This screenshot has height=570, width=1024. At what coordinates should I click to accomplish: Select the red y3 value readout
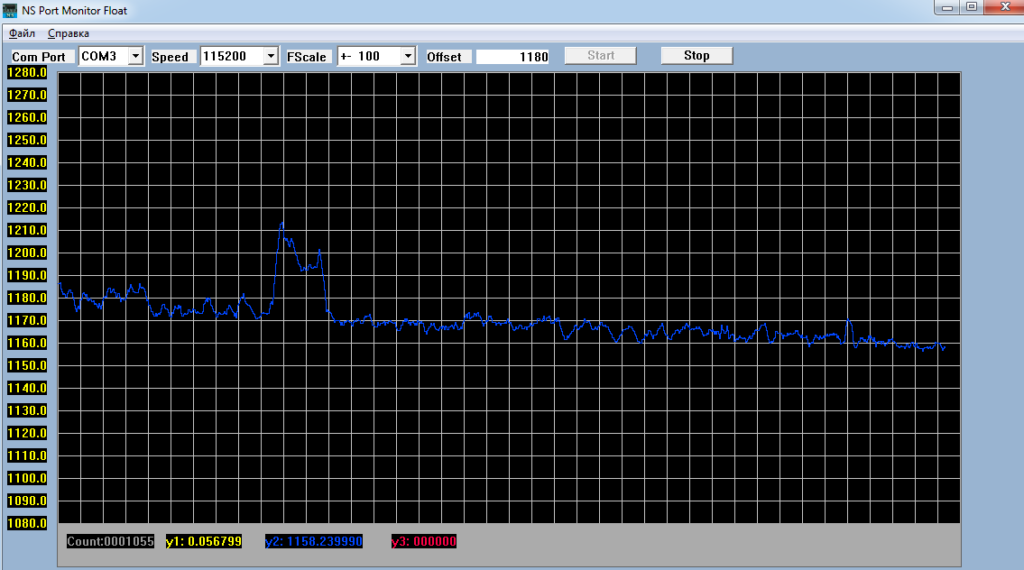click(424, 541)
